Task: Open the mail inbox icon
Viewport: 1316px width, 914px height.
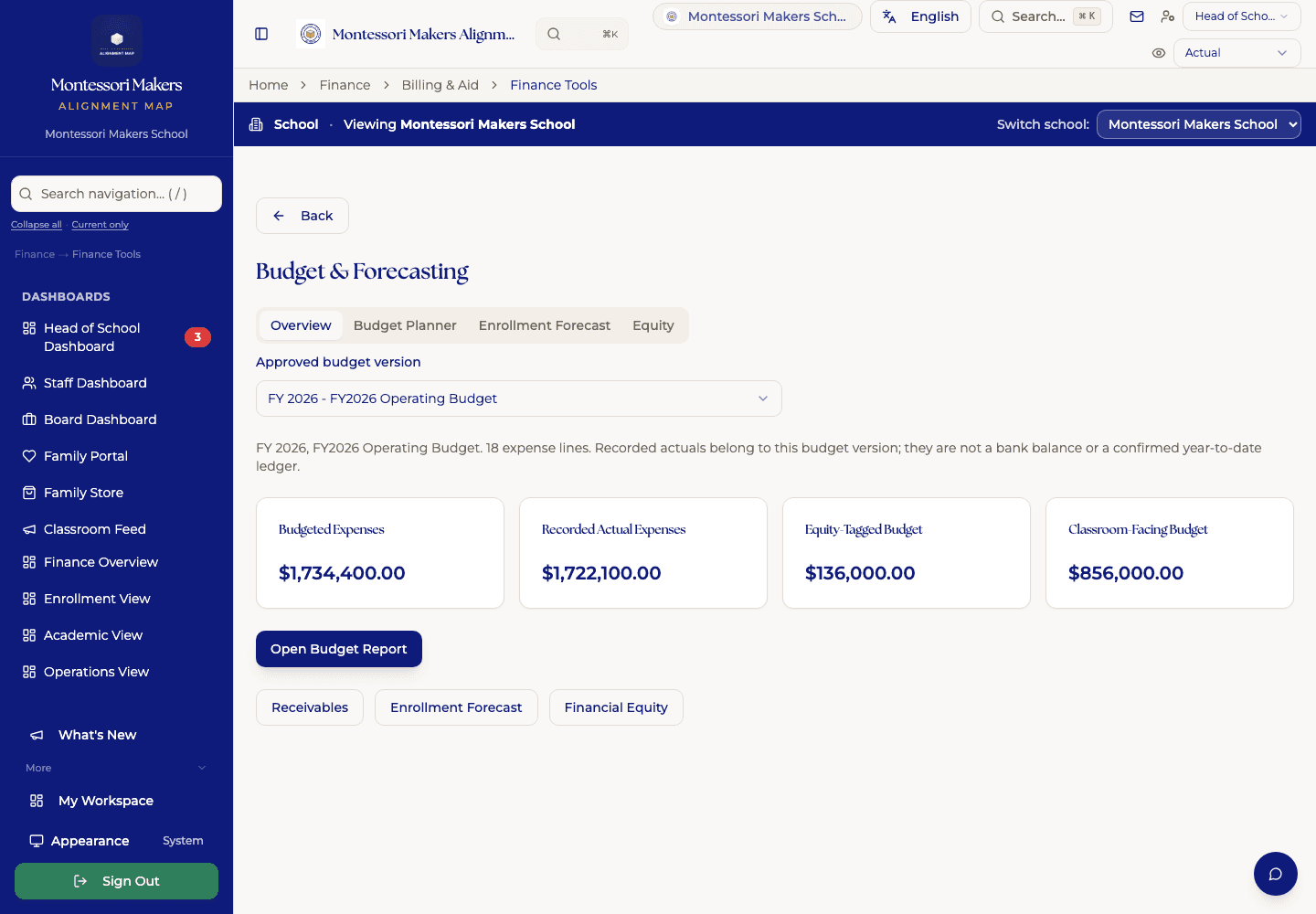Action: (x=1137, y=16)
